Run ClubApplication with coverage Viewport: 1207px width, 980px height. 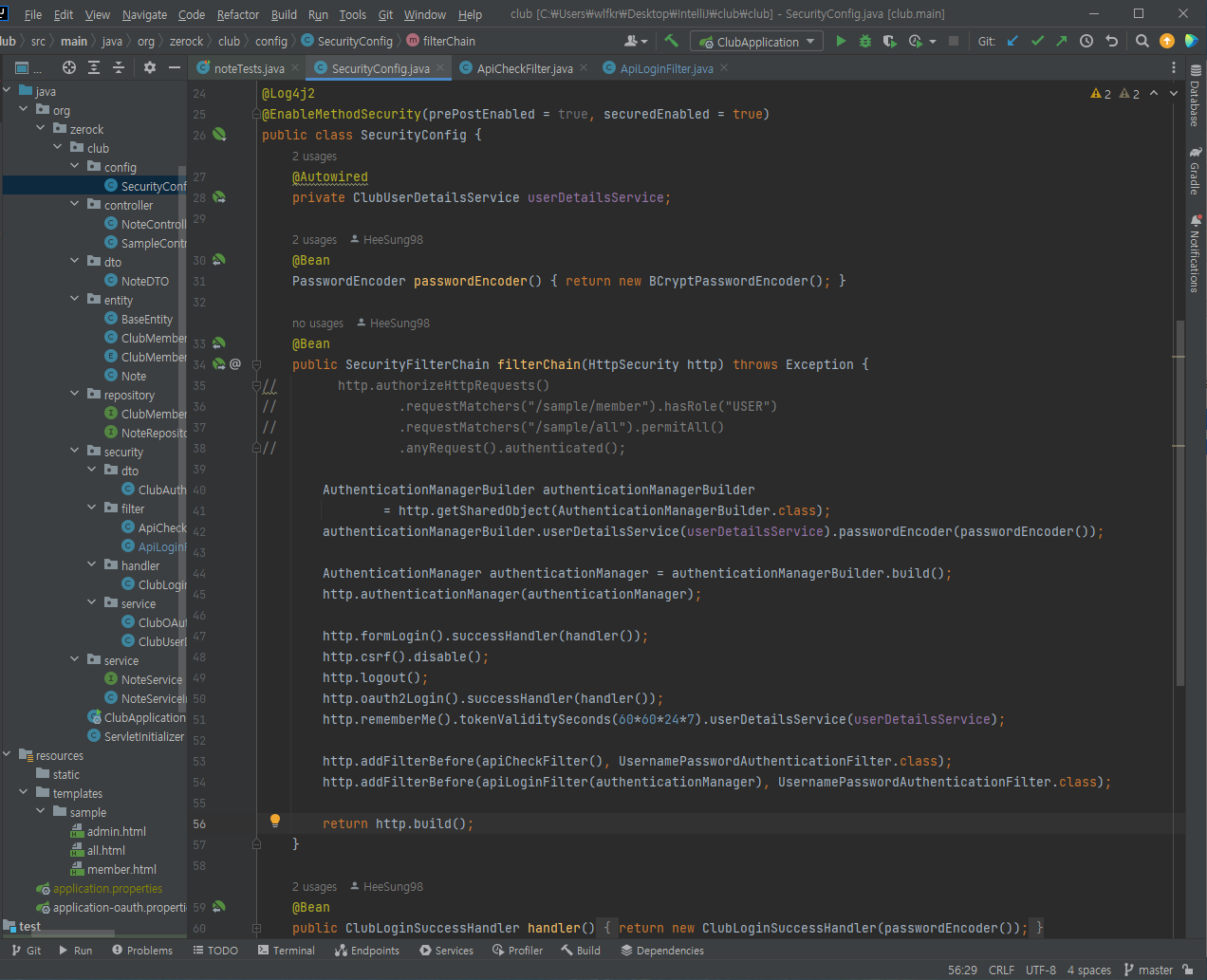click(x=889, y=41)
